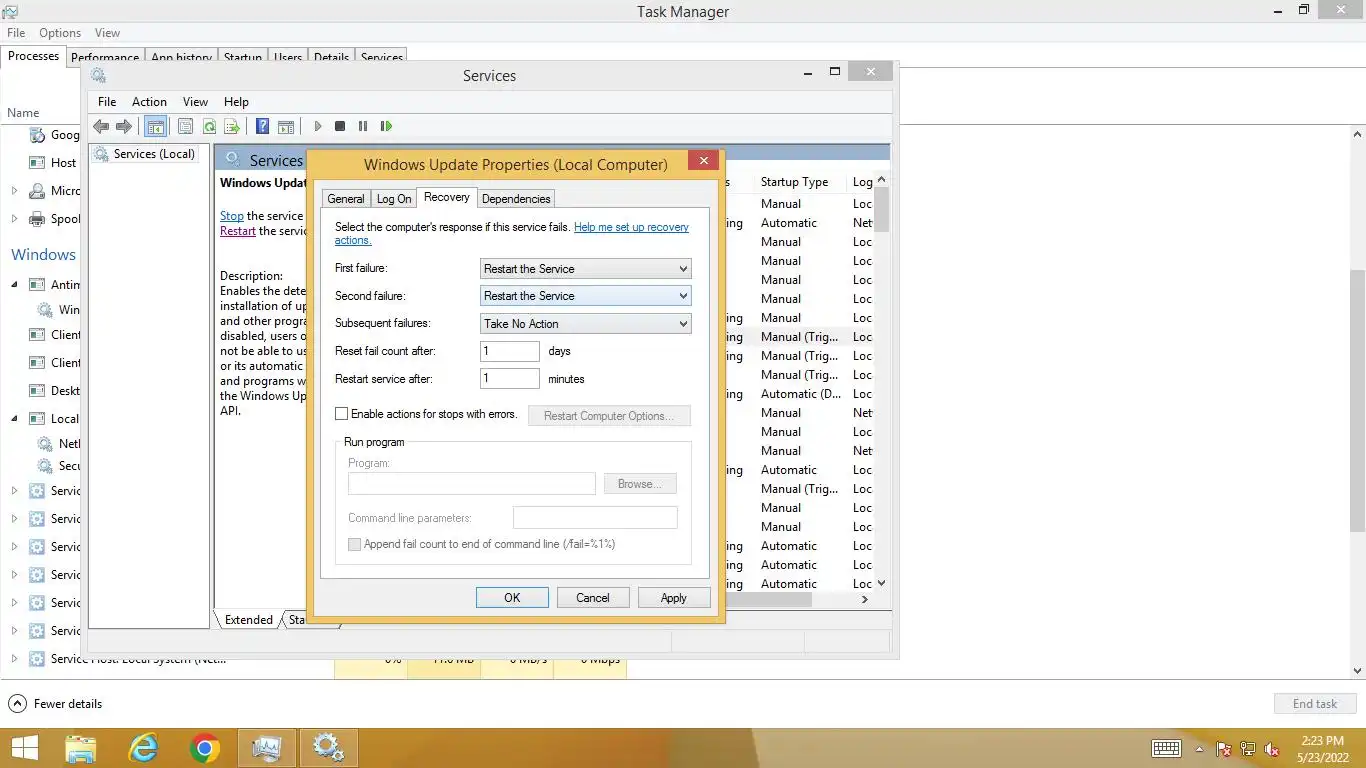This screenshot has width=1366, height=768.
Task: Toggle Show/Hide Action Pane toolbar icon
Action: coord(286,126)
